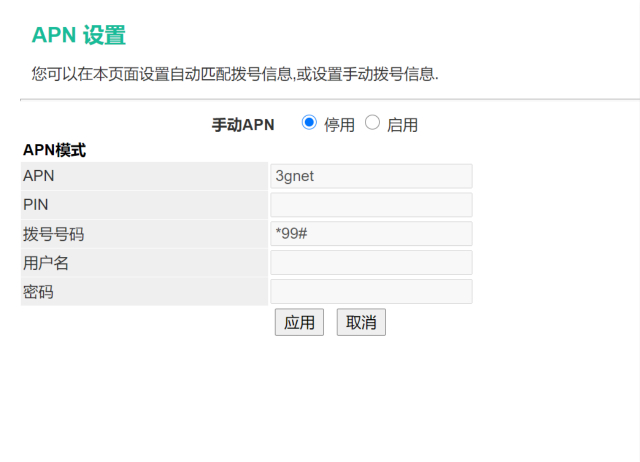Click the APN 设置 page heading
This screenshot has width=640, height=462.
coord(79,36)
